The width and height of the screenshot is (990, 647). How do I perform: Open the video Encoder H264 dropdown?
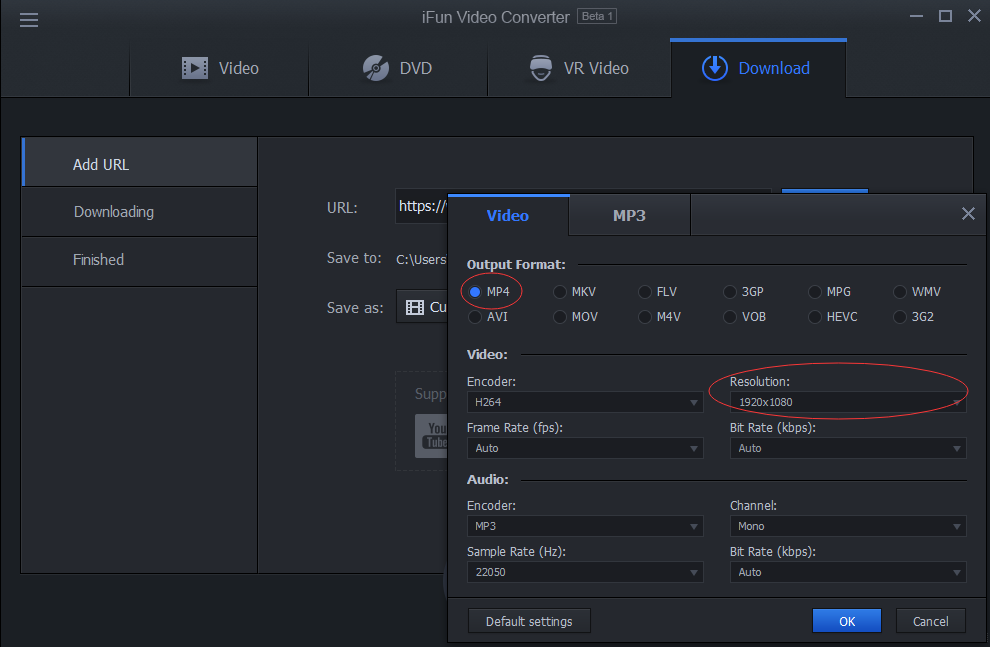coord(585,402)
